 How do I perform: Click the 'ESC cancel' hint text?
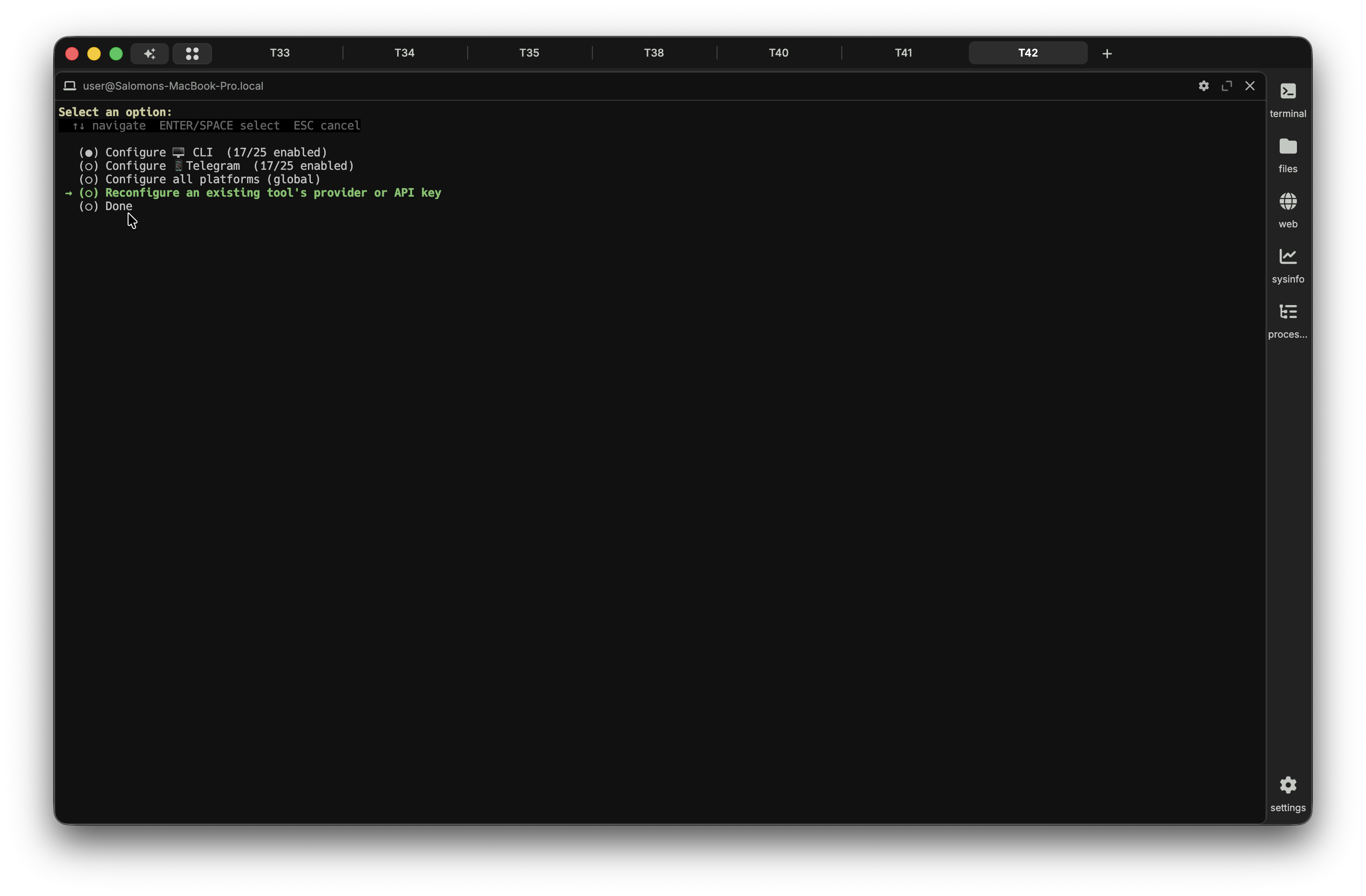327,125
